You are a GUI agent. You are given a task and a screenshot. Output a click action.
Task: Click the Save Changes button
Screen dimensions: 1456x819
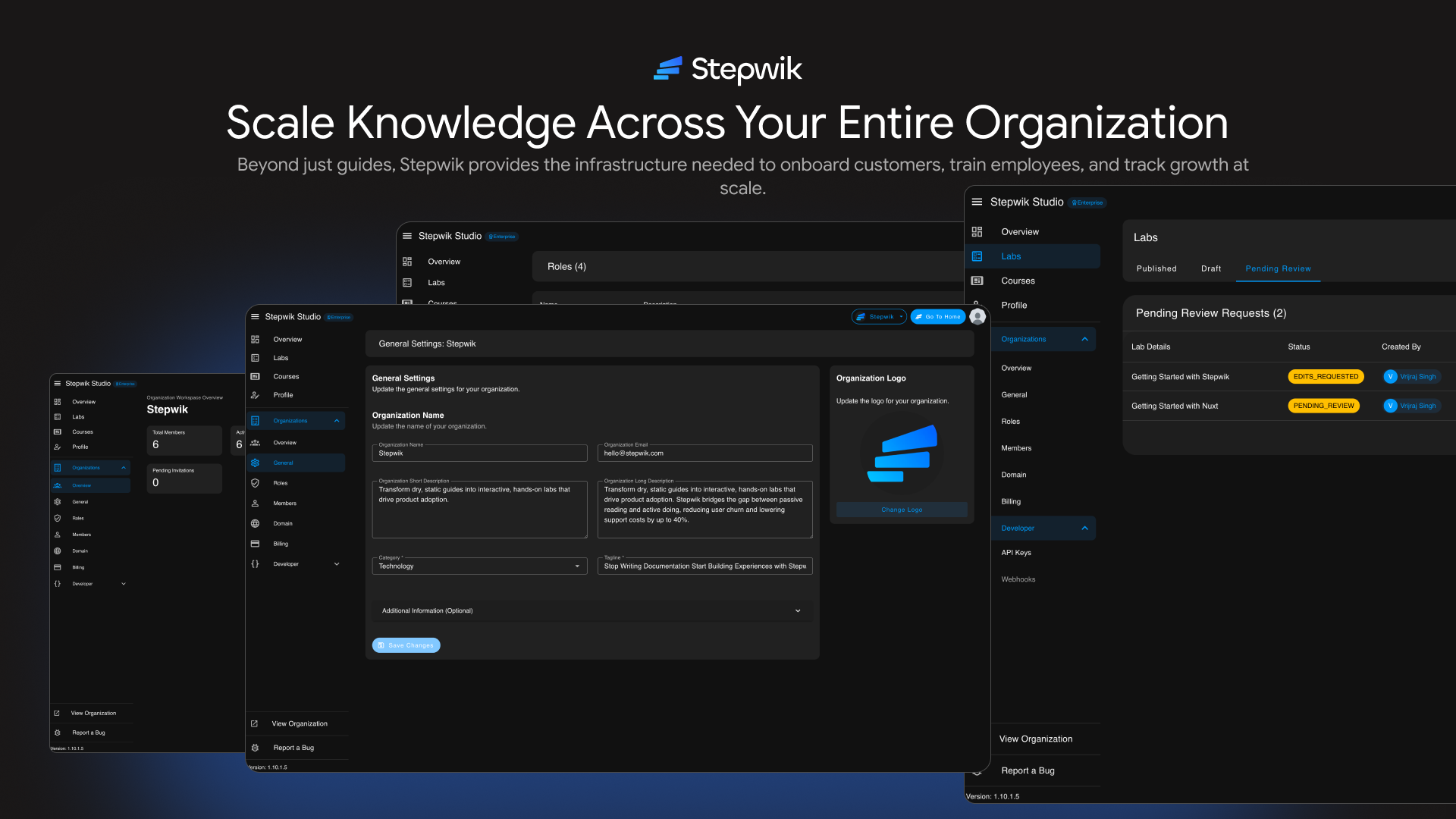[406, 645]
